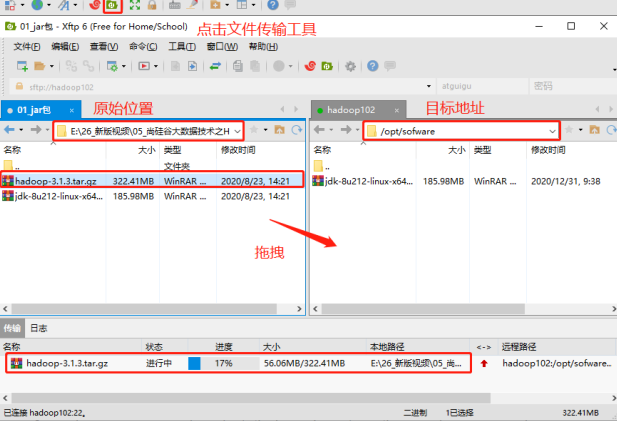The width and height of the screenshot is (617, 421).
Task: Click the blue Help question mark in Xftp toolbar
Action: pos(373,66)
